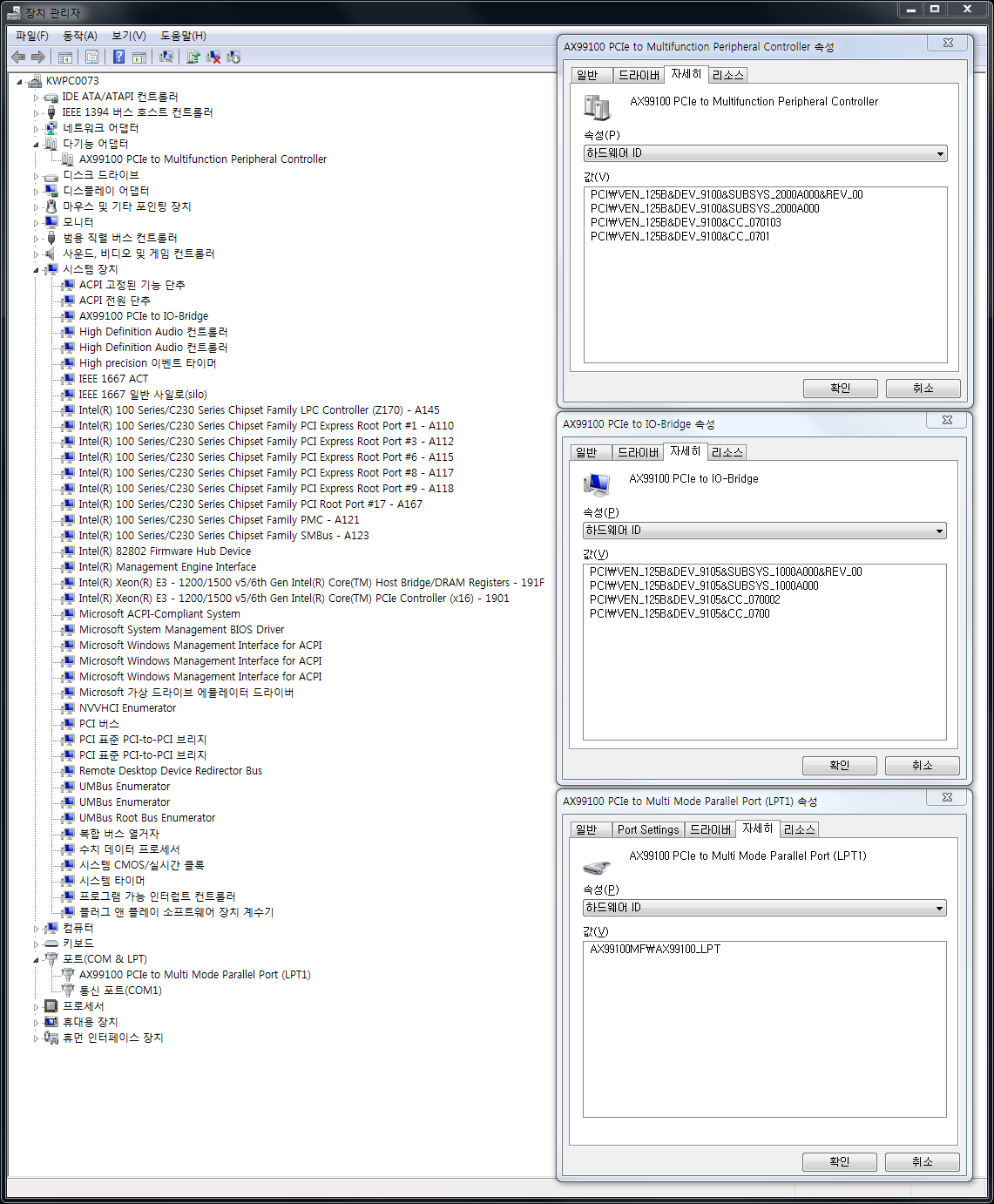Open 속성 dropdown in Parallel Port LPT1 dialog
The width and height of the screenshot is (994, 1204).
tap(764, 908)
